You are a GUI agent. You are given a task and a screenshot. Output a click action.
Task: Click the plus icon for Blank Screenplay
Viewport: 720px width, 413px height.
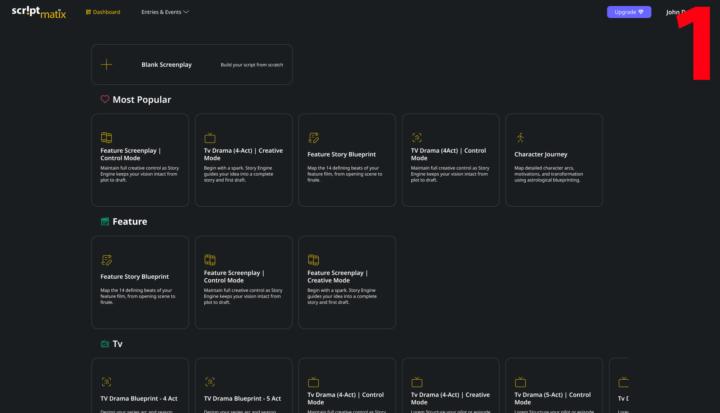click(107, 65)
